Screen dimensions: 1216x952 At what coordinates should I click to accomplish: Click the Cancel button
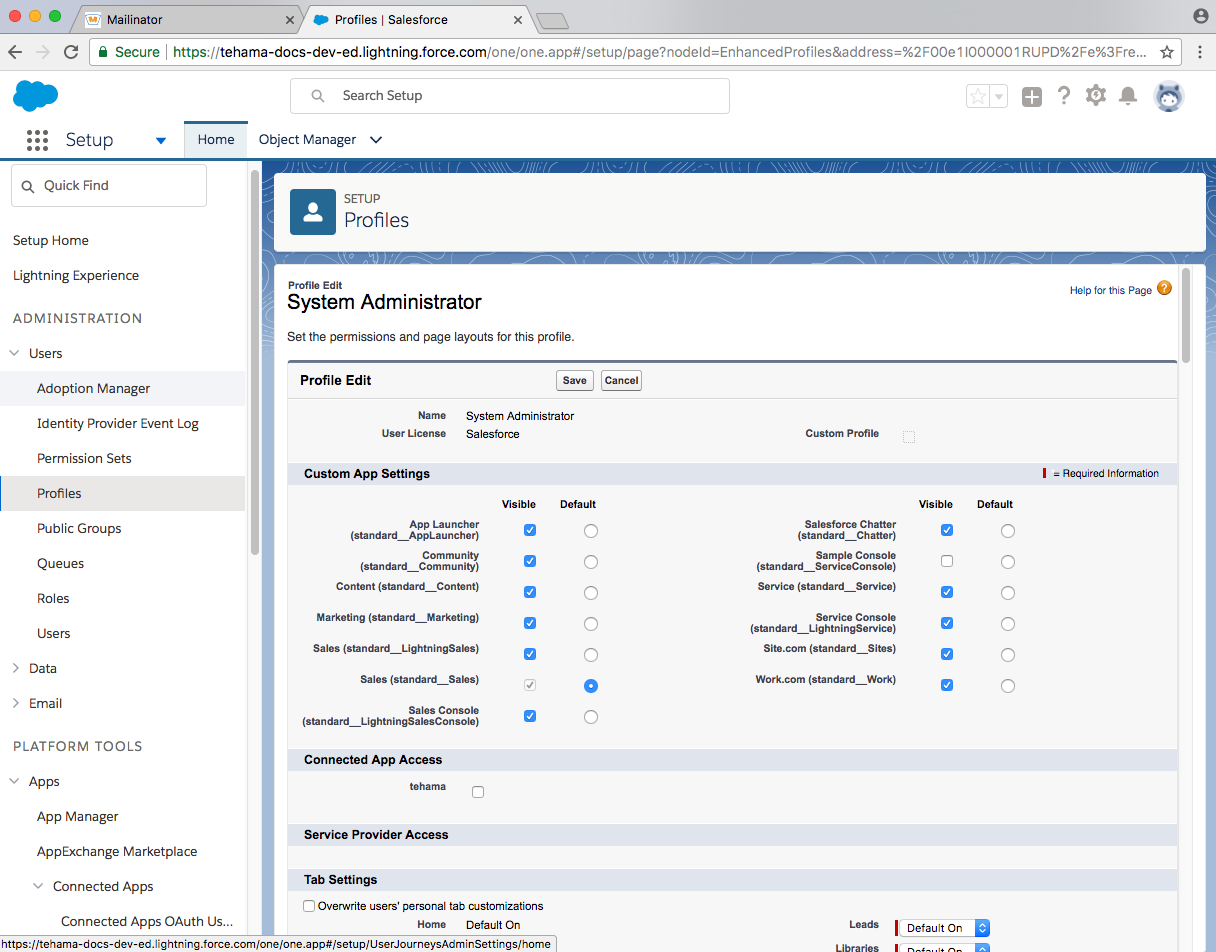(x=621, y=380)
